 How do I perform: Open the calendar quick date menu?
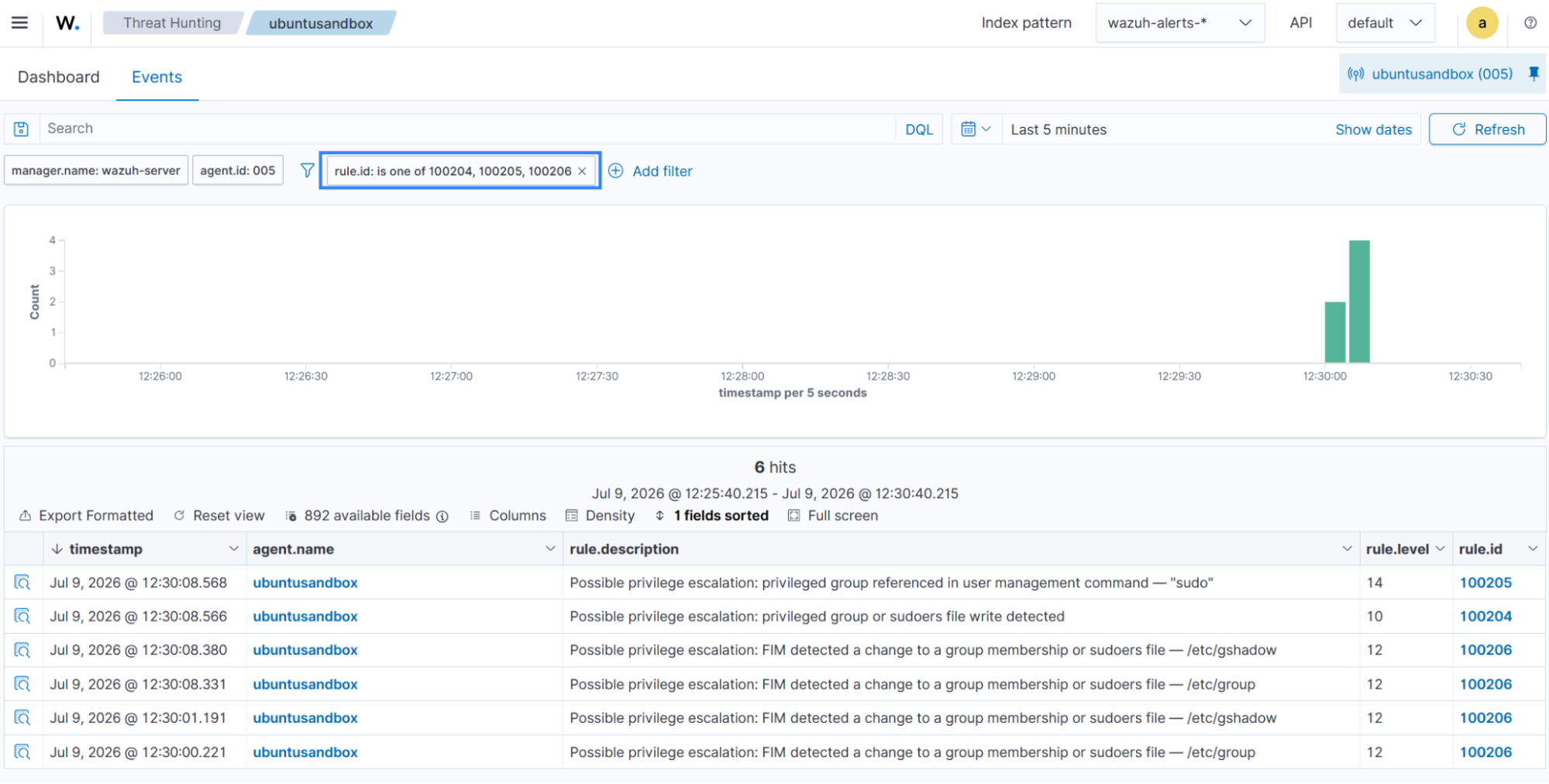pyautogui.click(x=976, y=129)
